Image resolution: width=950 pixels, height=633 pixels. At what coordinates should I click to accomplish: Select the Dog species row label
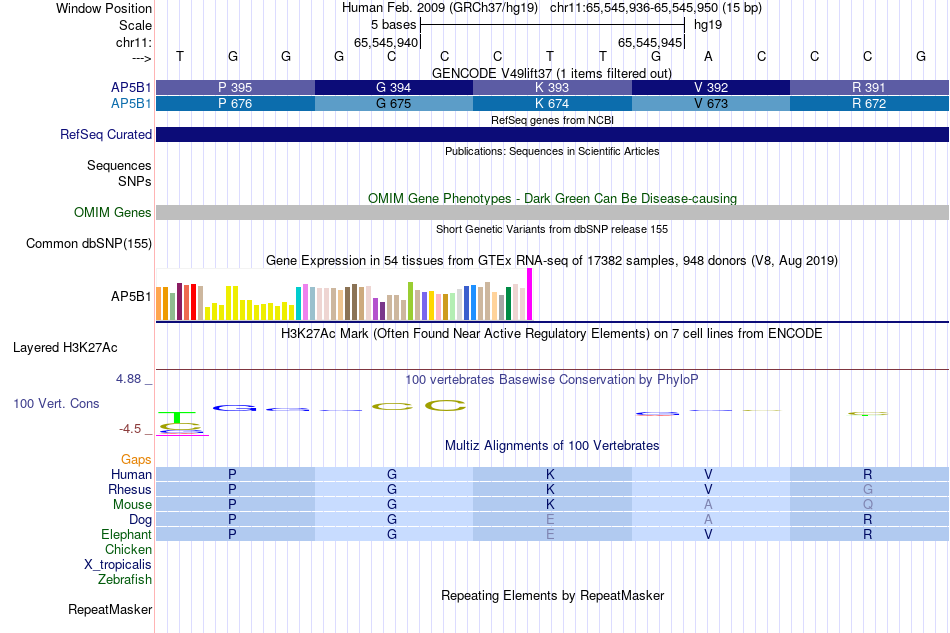pos(140,520)
